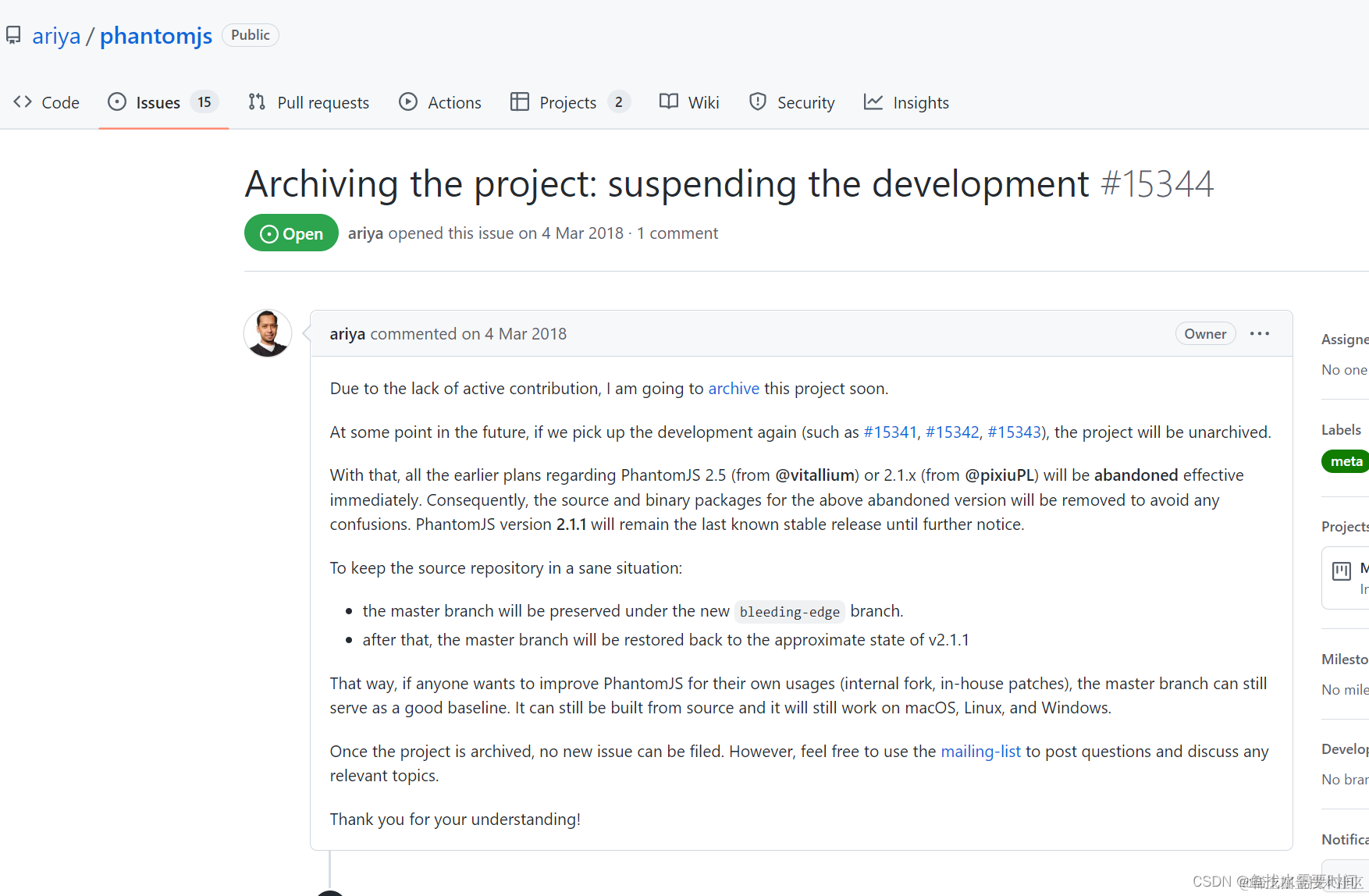Click the project board icon in sidebar

[x=1342, y=571]
